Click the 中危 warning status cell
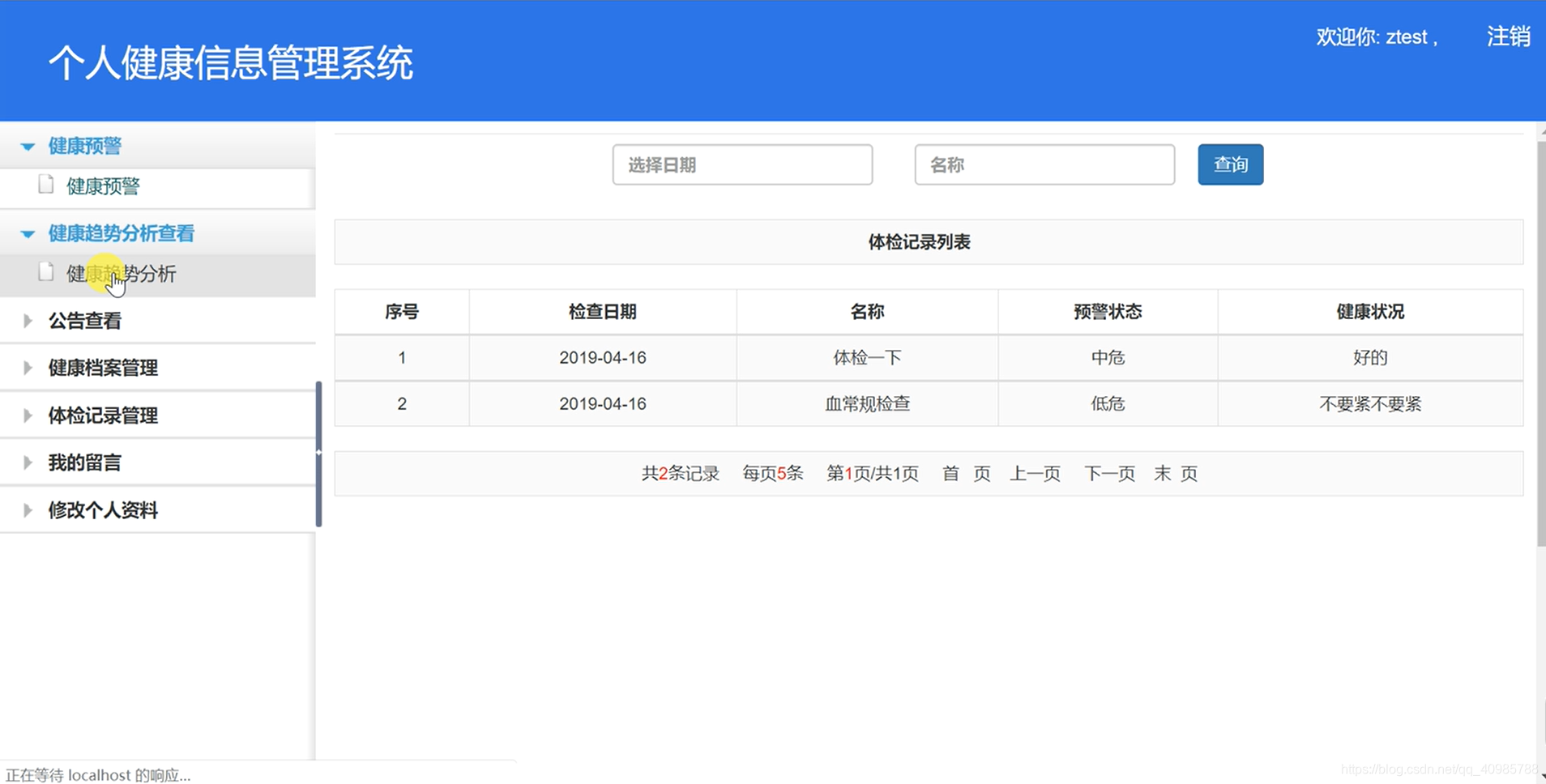 1108,357
